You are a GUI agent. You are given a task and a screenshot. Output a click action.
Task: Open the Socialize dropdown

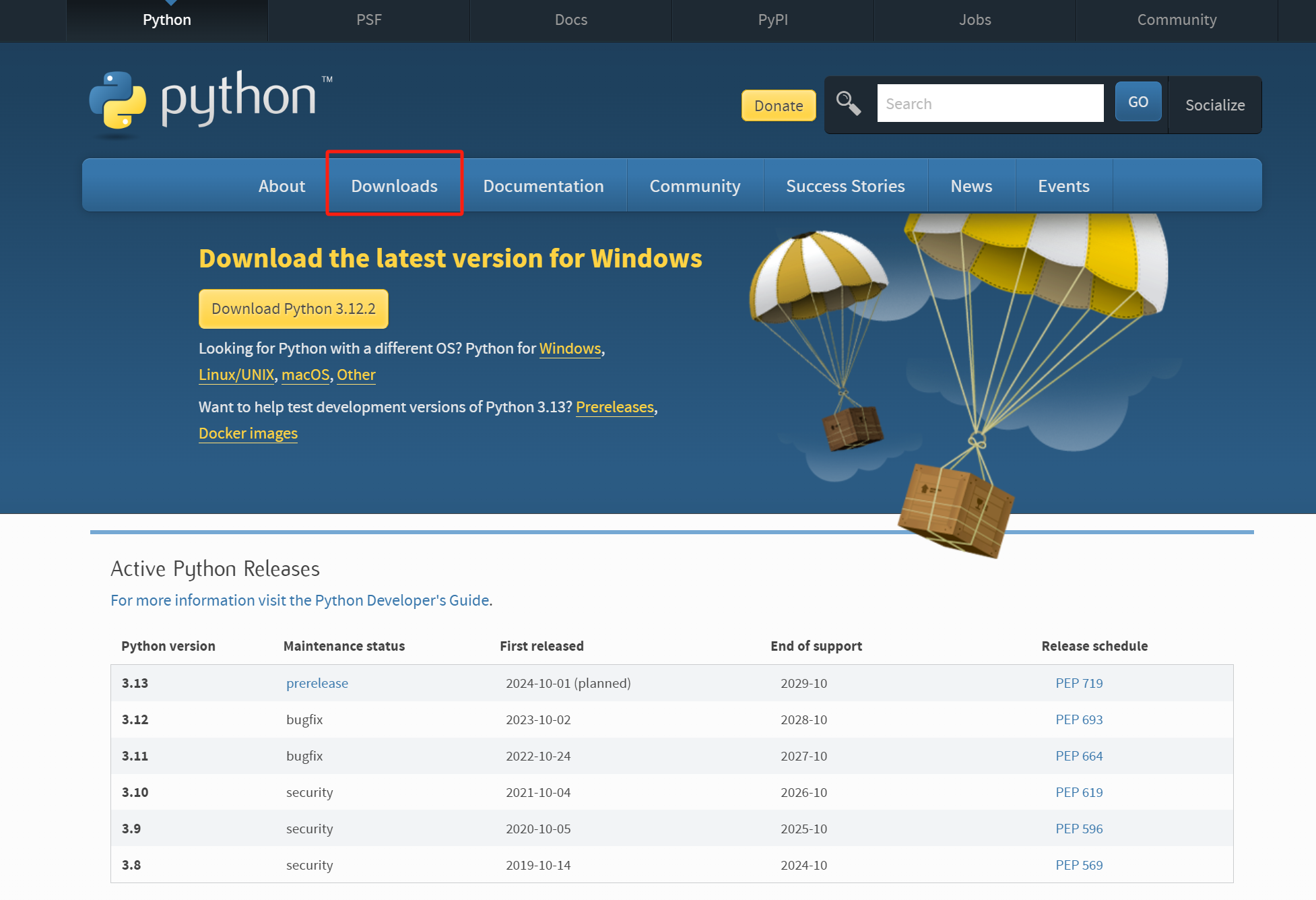coord(1214,105)
